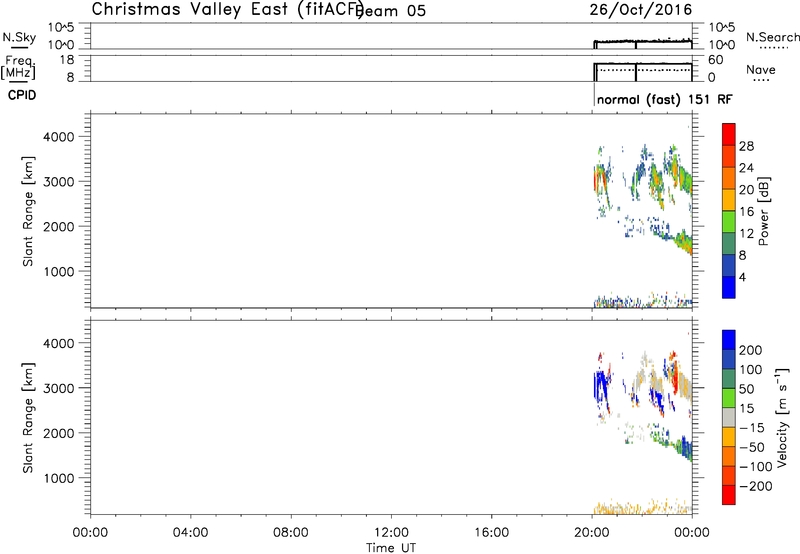Click the 4000 tick in velocity panel

(59, 343)
